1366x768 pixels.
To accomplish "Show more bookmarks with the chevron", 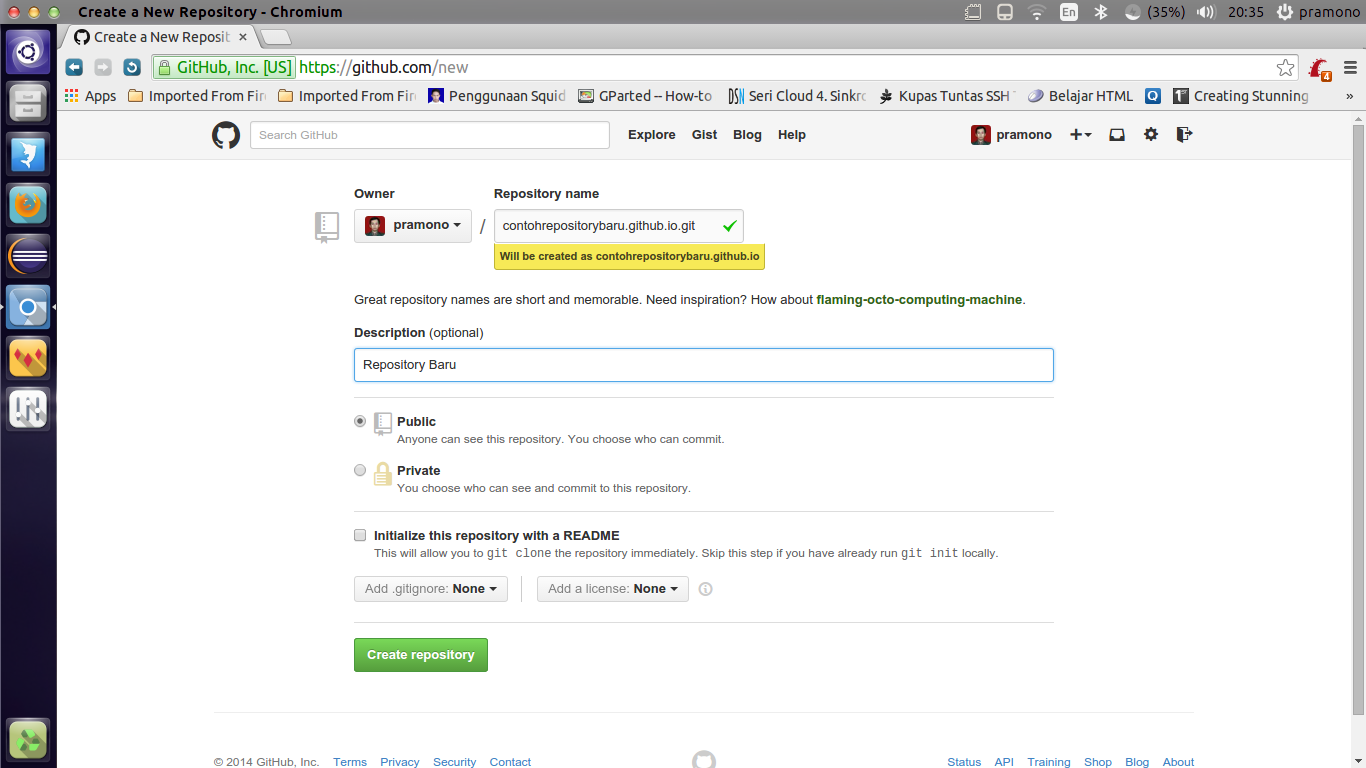I will click(x=1349, y=96).
